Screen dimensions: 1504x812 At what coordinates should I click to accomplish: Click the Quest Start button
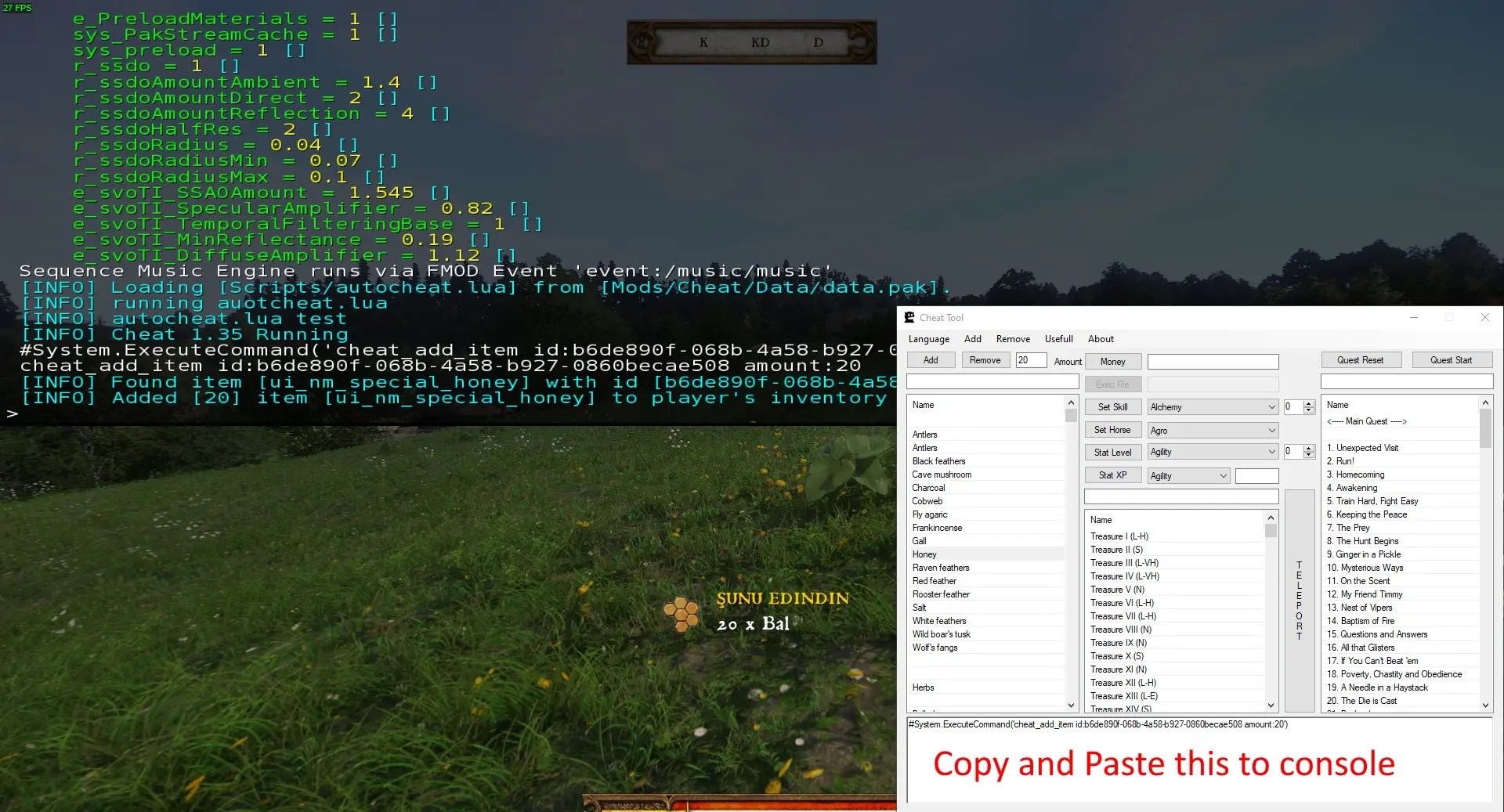1451,360
